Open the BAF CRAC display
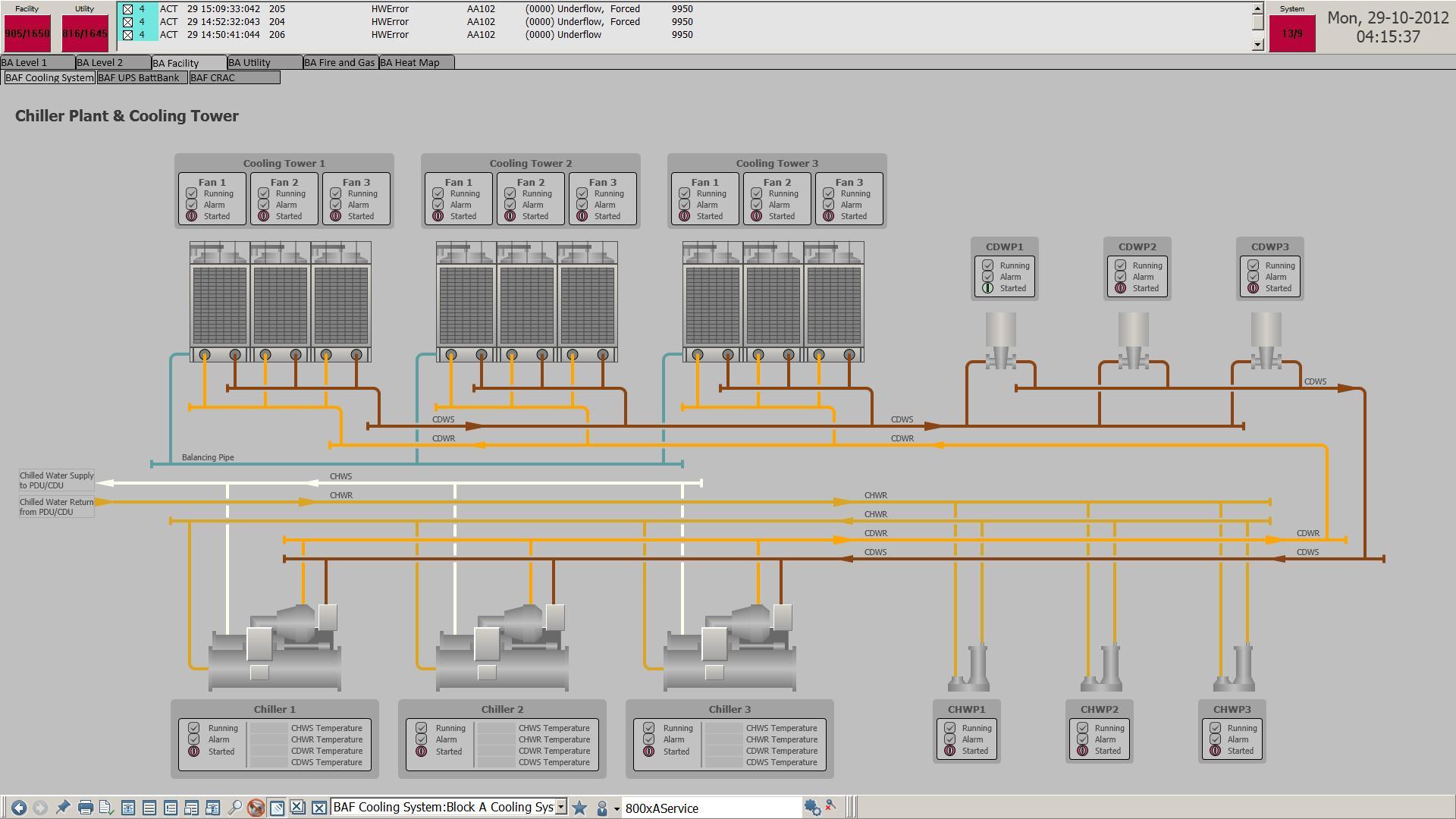Viewport: 1456px width, 819px height. click(x=234, y=77)
